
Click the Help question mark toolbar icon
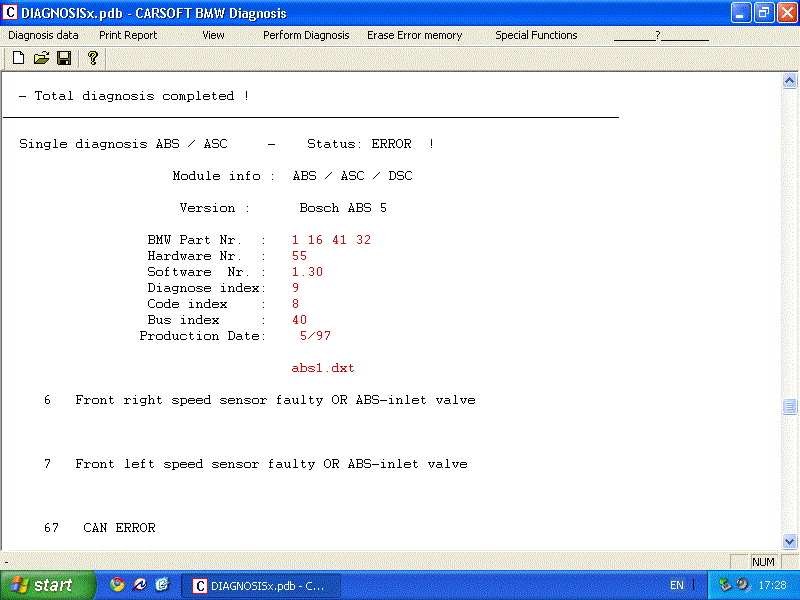(x=92, y=58)
